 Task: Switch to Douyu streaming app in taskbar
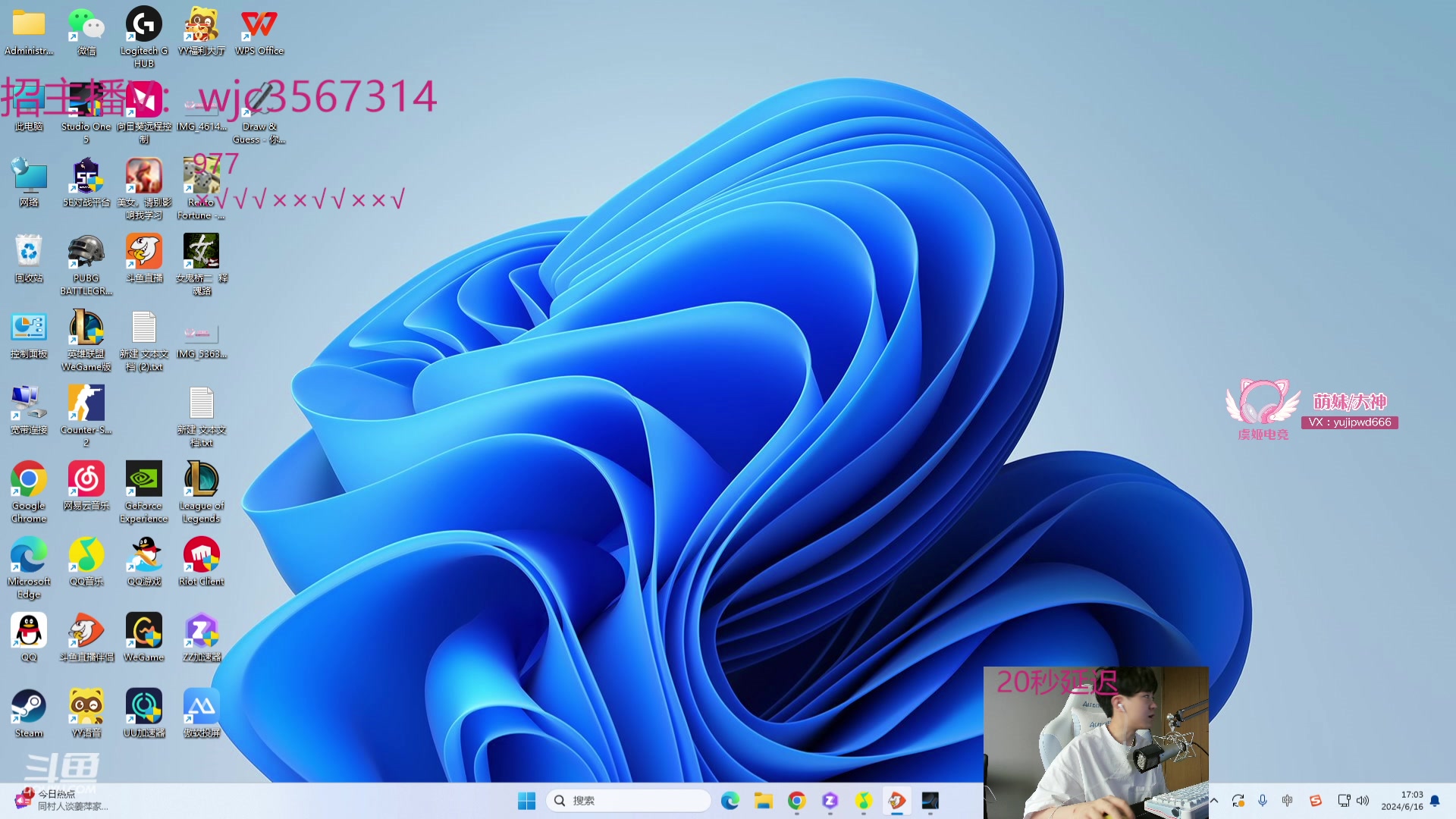point(897,801)
